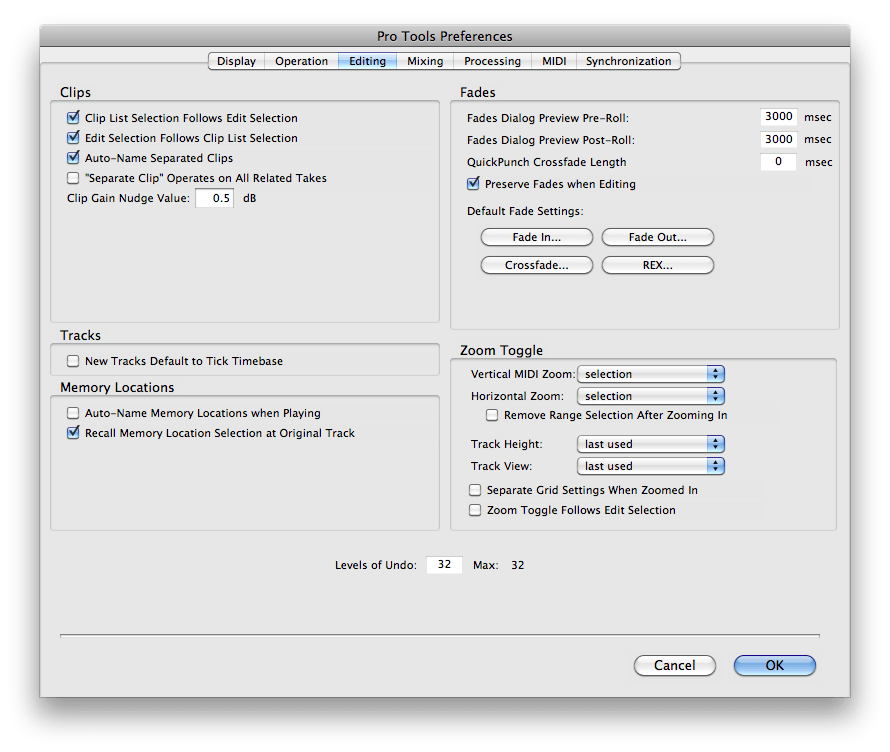Enable Zoom Toggle Follows Edit Selection

point(475,510)
